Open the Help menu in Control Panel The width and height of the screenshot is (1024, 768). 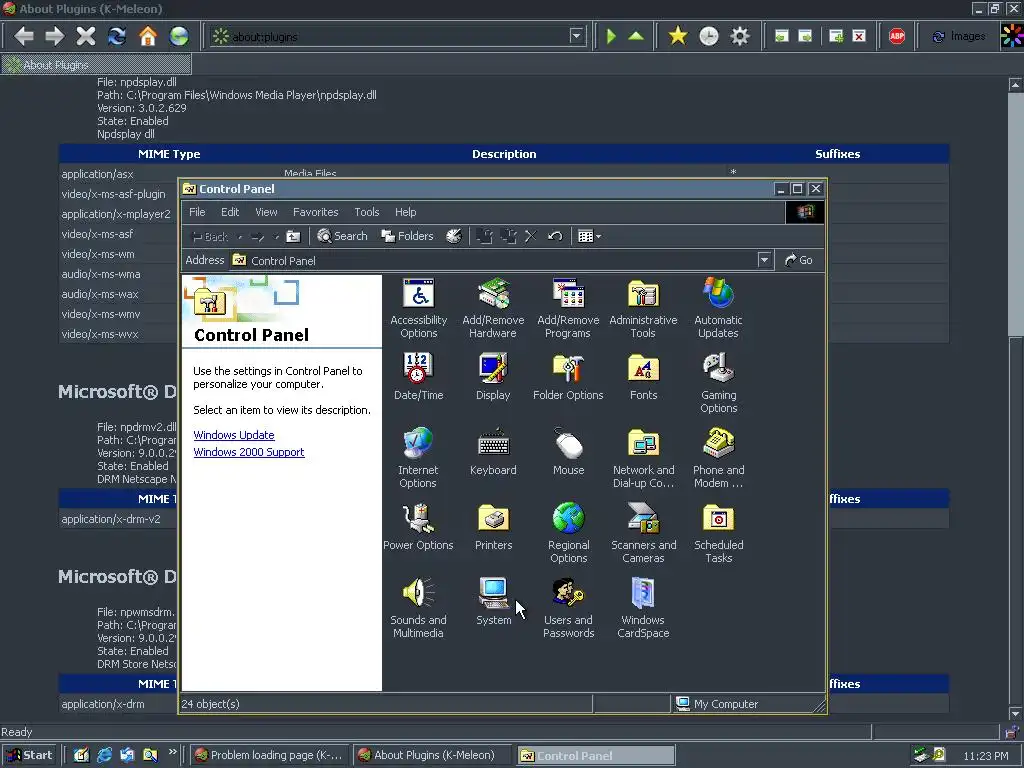(x=406, y=212)
